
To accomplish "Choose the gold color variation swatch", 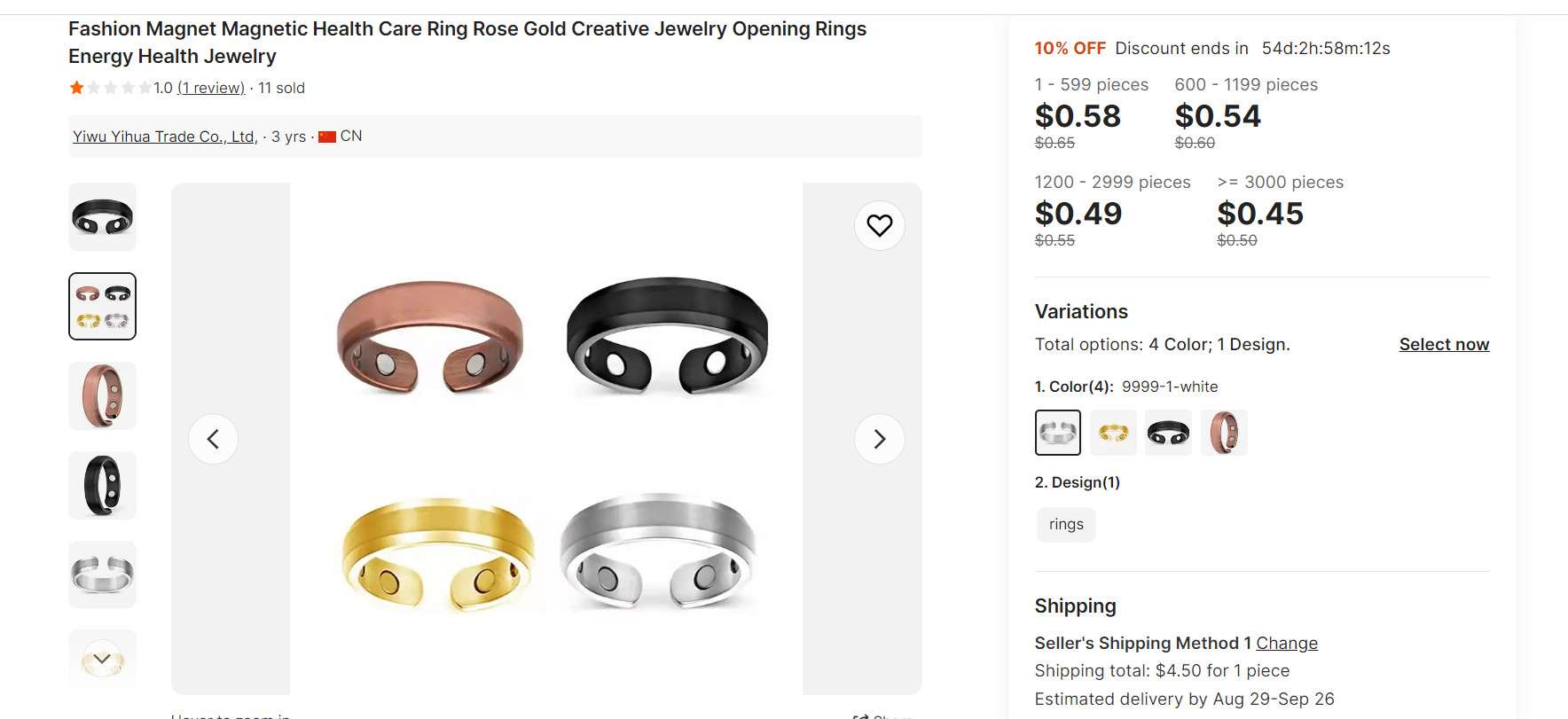I will (1113, 433).
